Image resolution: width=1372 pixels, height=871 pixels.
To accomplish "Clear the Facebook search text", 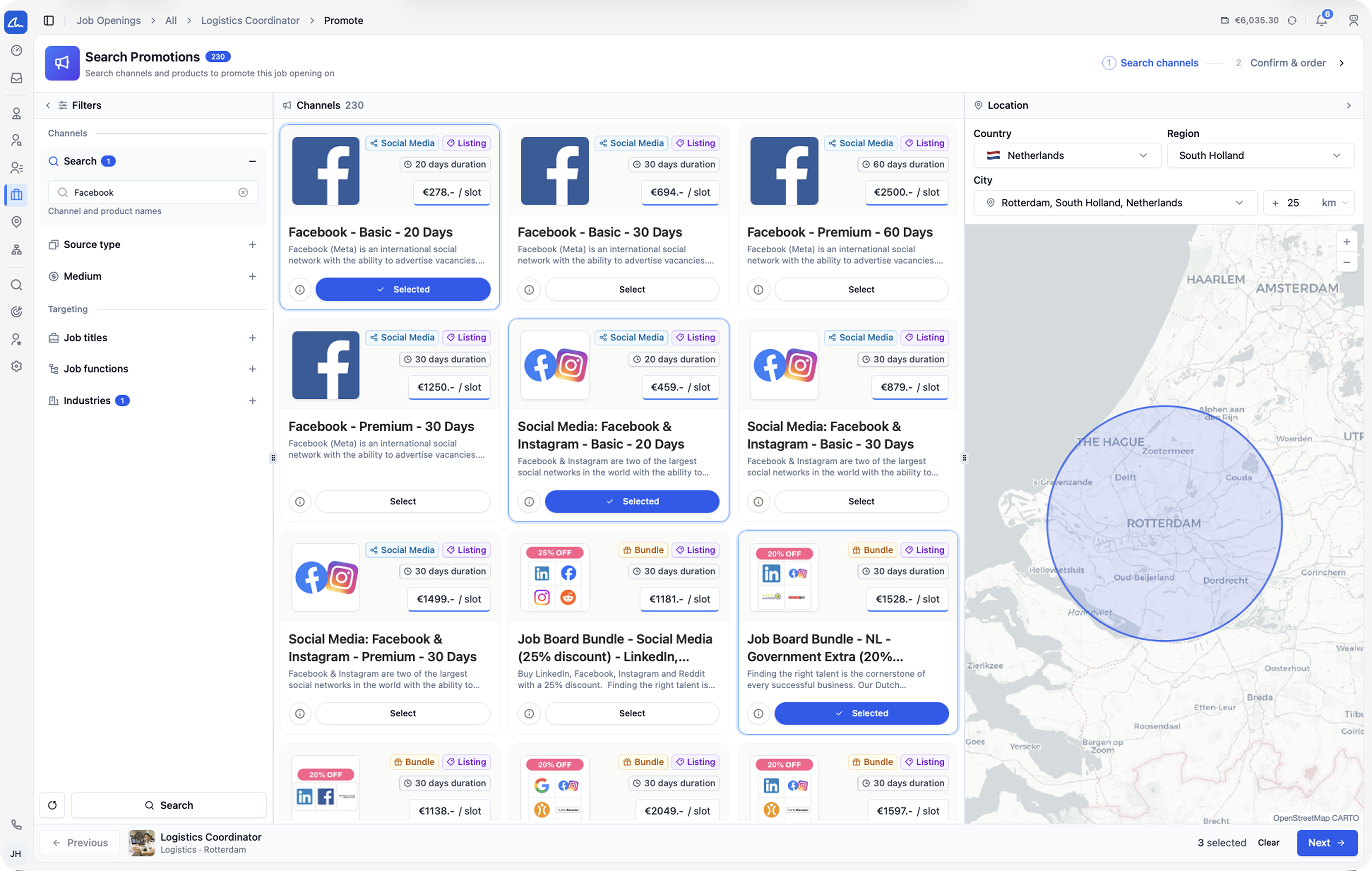I will click(x=243, y=193).
